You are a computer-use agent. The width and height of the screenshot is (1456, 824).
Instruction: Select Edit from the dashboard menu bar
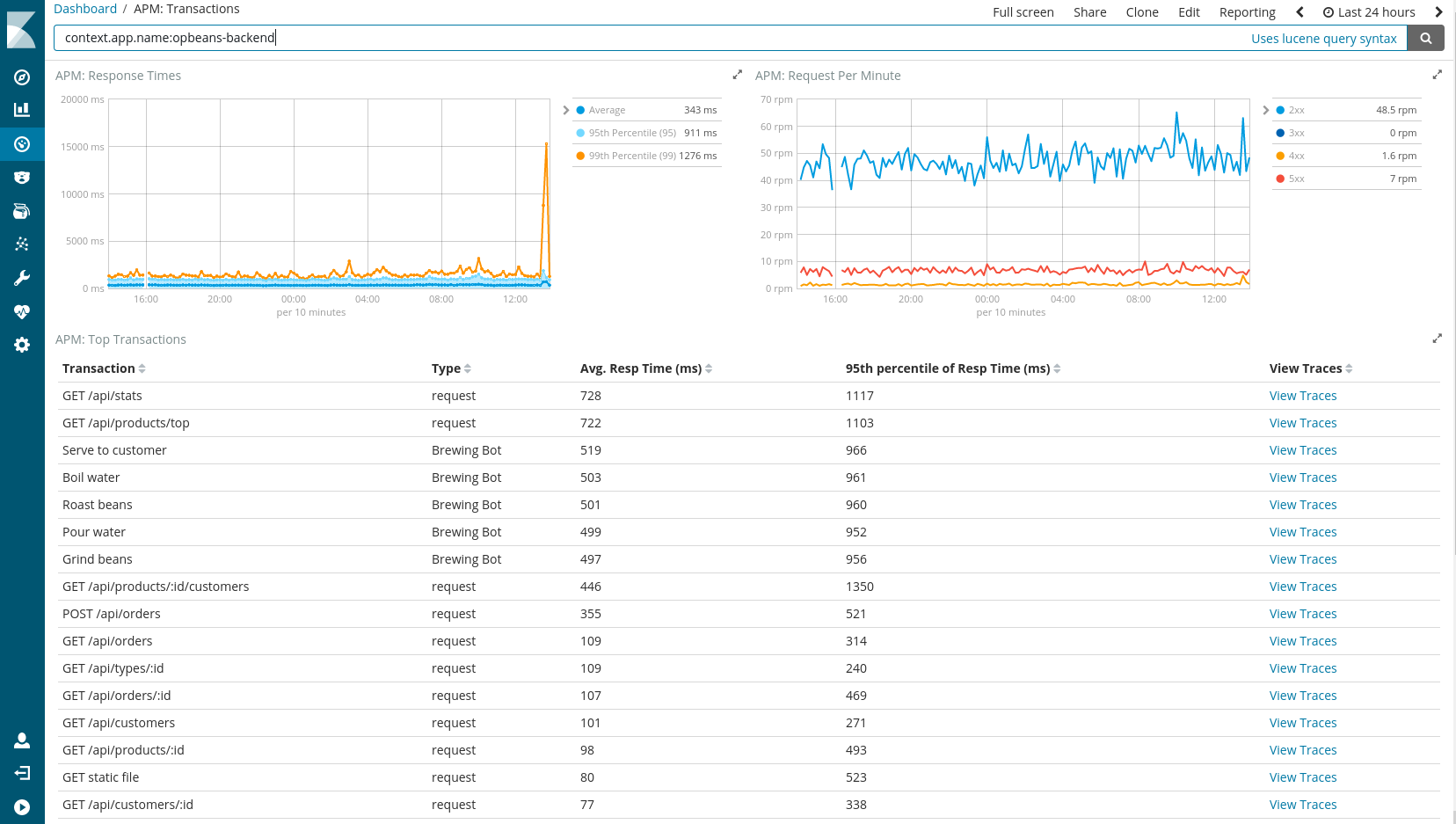pyautogui.click(x=1189, y=11)
